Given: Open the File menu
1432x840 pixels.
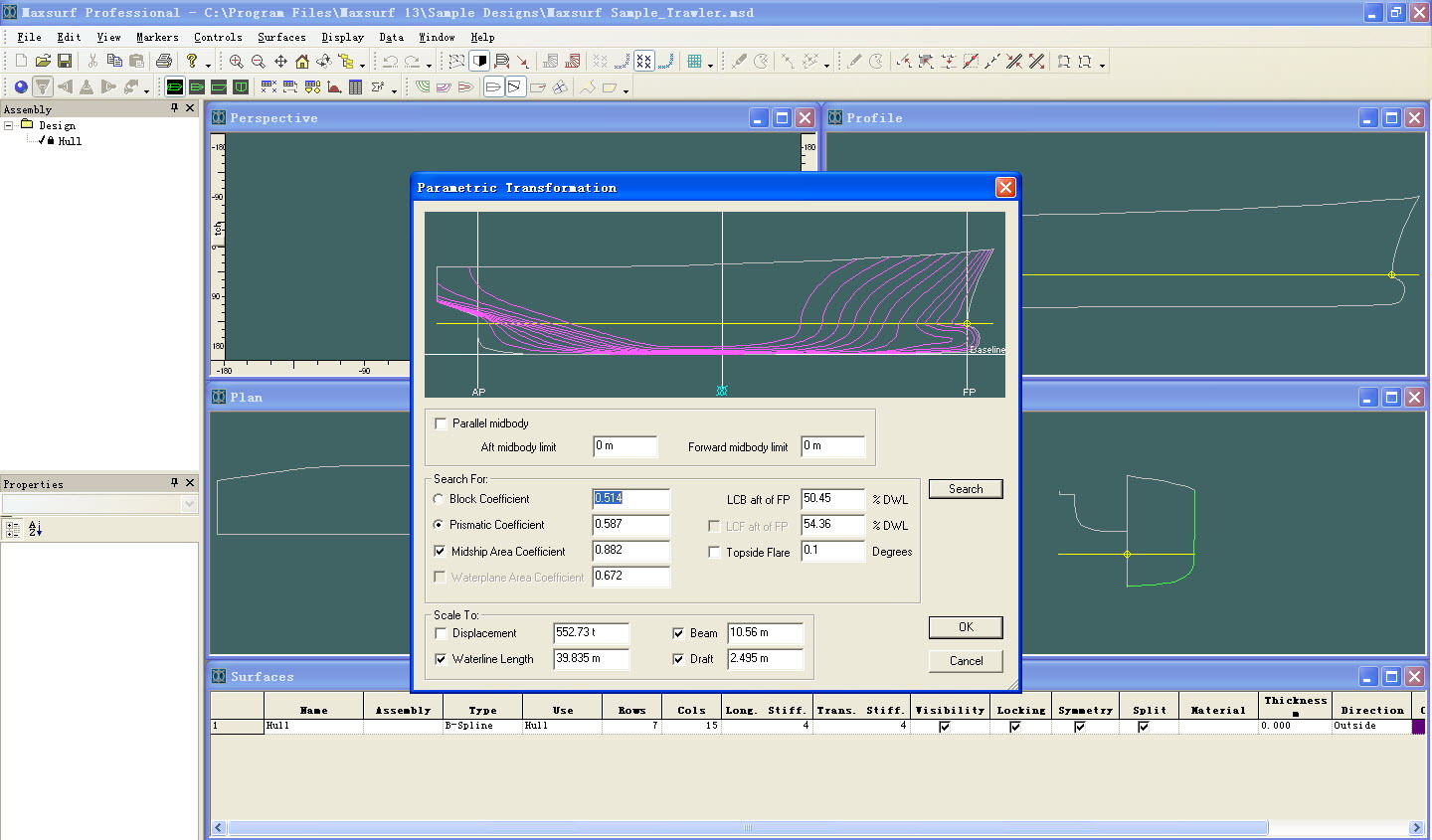Looking at the screenshot, I should [x=29, y=37].
